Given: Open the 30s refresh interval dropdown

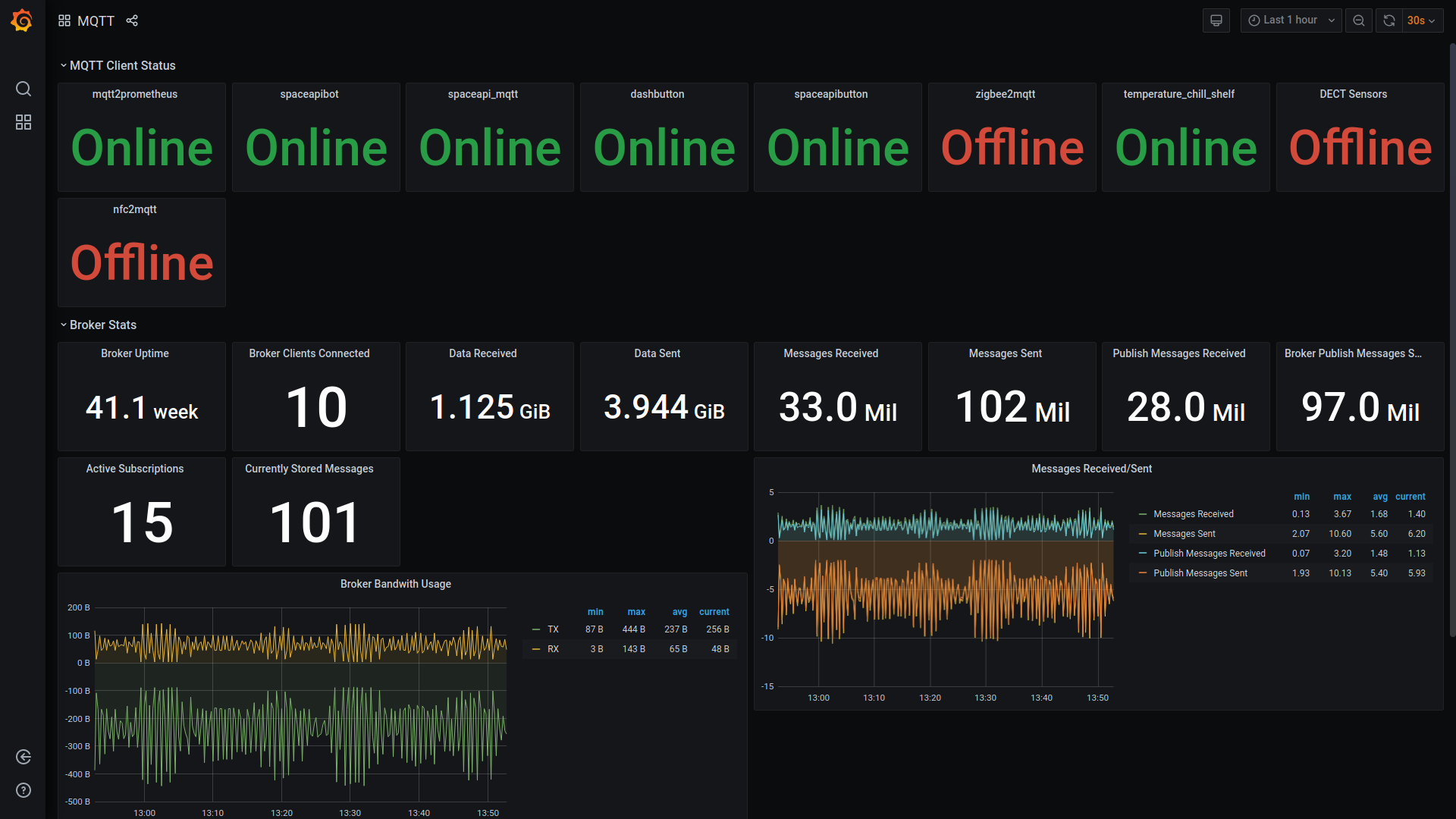Looking at the screenshot, I should (1421, 20).
